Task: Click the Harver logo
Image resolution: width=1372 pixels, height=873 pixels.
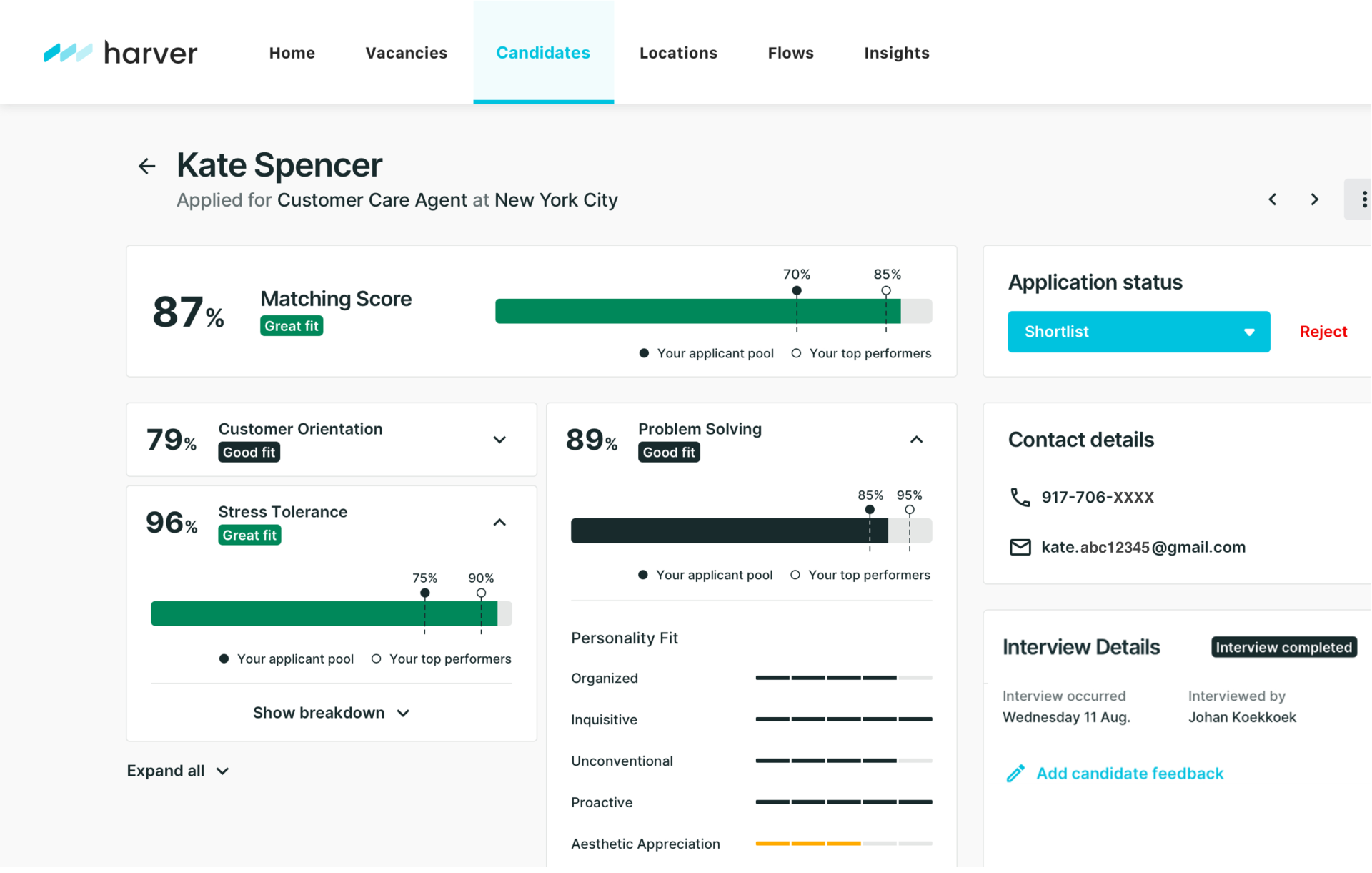Action: pyautogui.click(x=120, y=53)
